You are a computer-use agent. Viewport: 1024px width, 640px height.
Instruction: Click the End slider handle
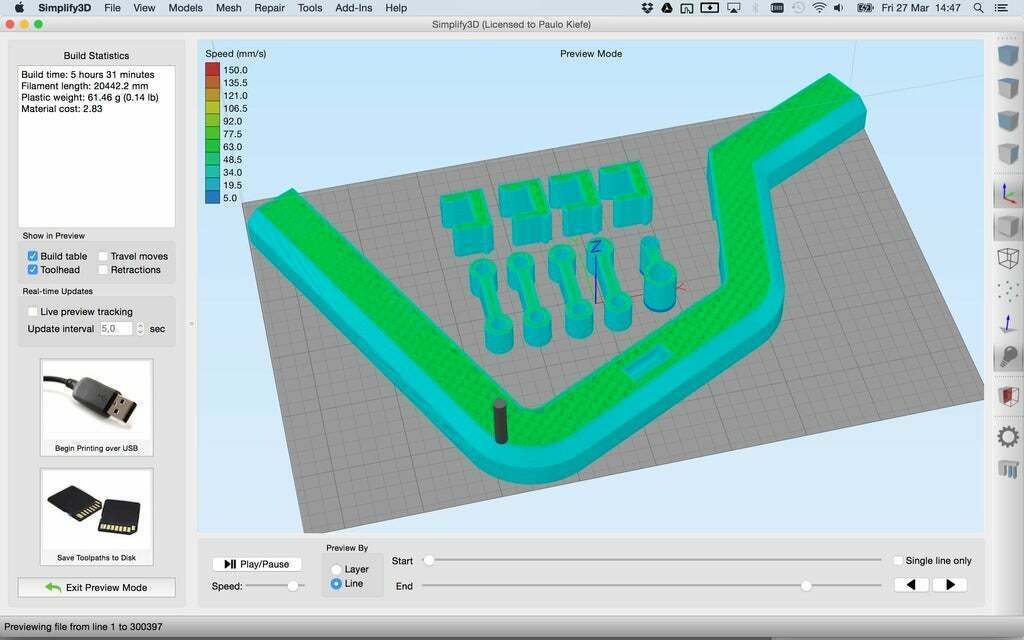click(x=806, y=586)
